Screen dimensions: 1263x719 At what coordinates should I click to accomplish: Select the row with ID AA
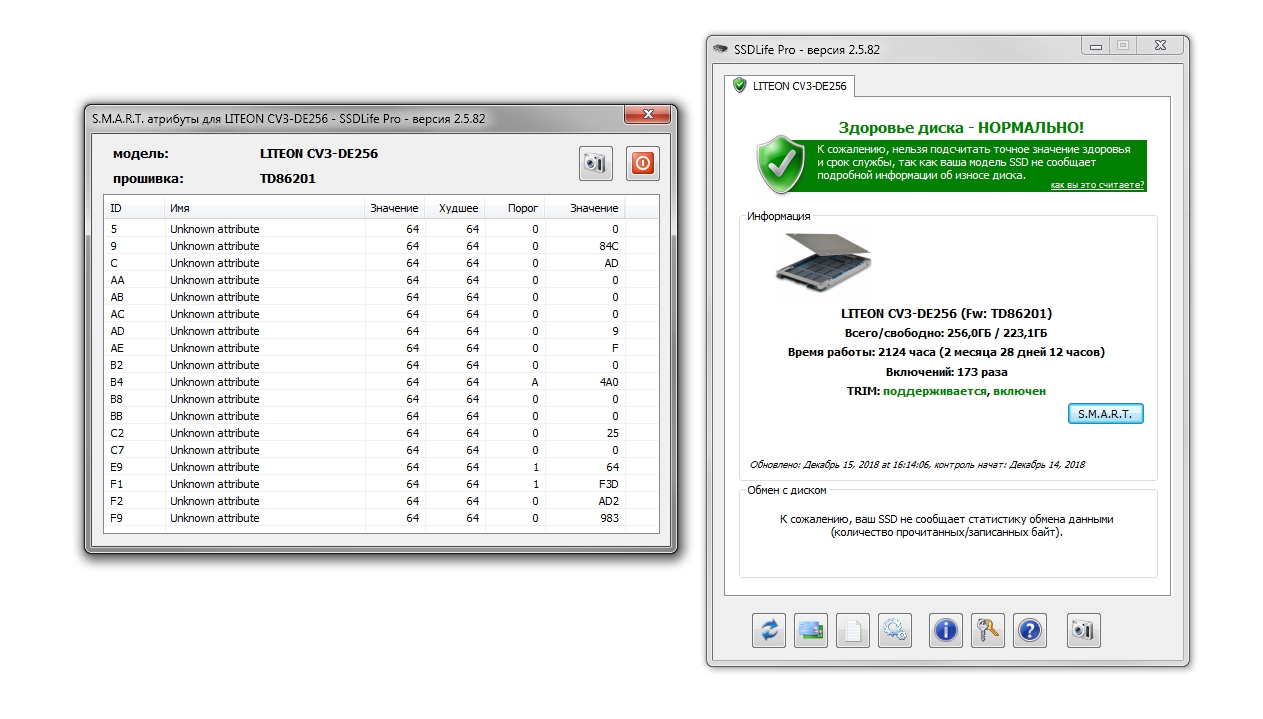coord(381,280)
